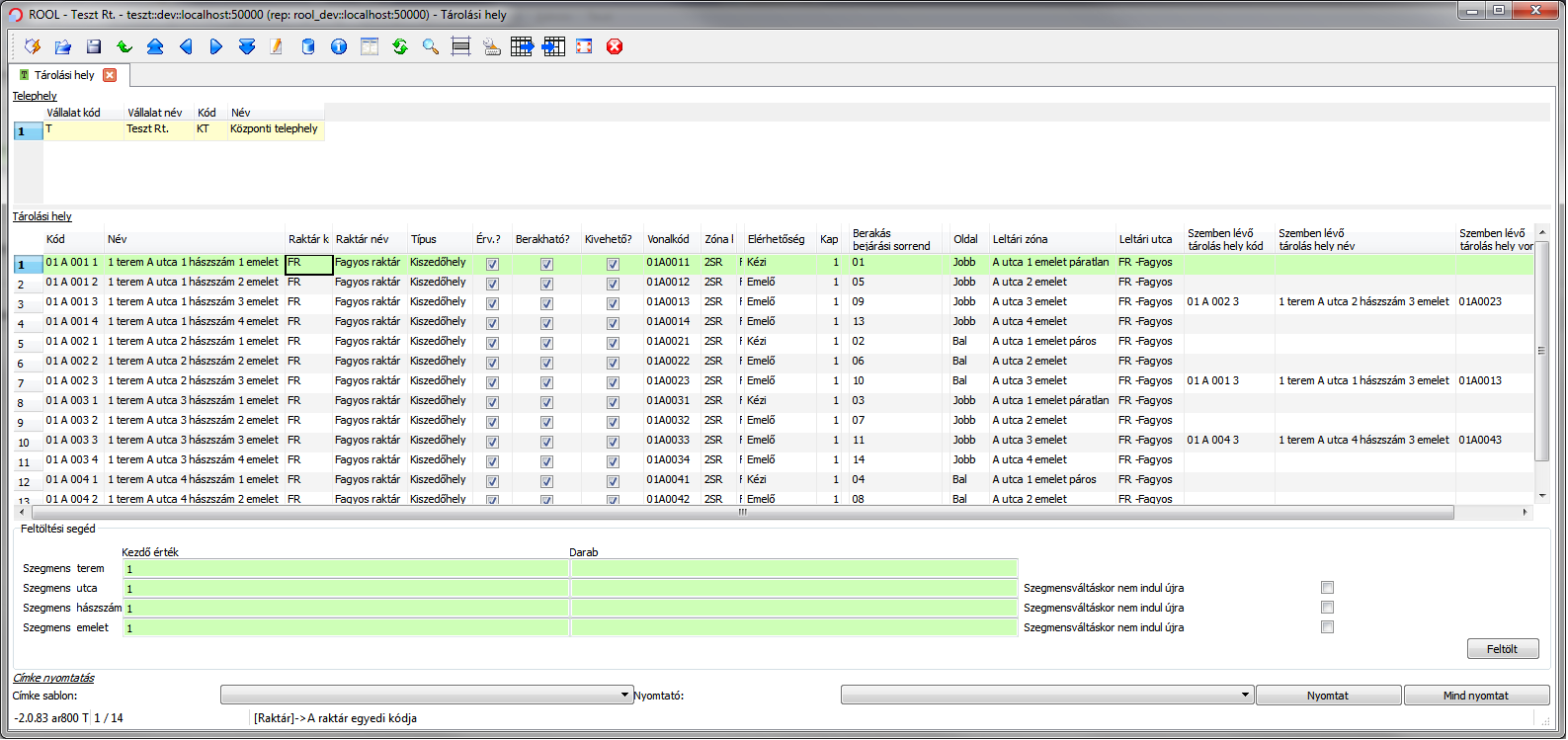Toggle Berakható? checkbox in row 3
1568x740 pixels.
click(546, 303)
